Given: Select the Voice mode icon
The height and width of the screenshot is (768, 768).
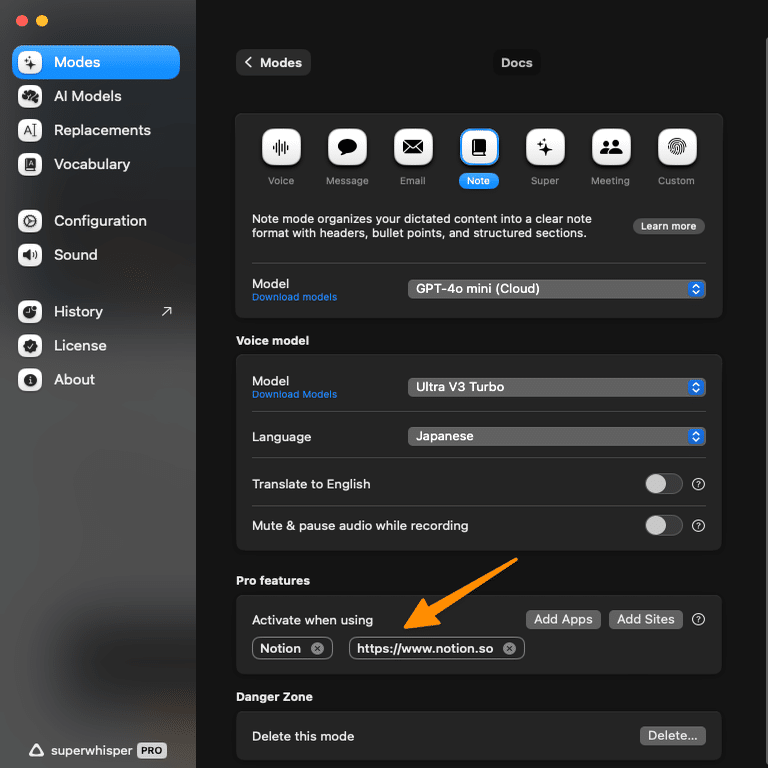Looking at the screenshot, I should click(281, 147).
